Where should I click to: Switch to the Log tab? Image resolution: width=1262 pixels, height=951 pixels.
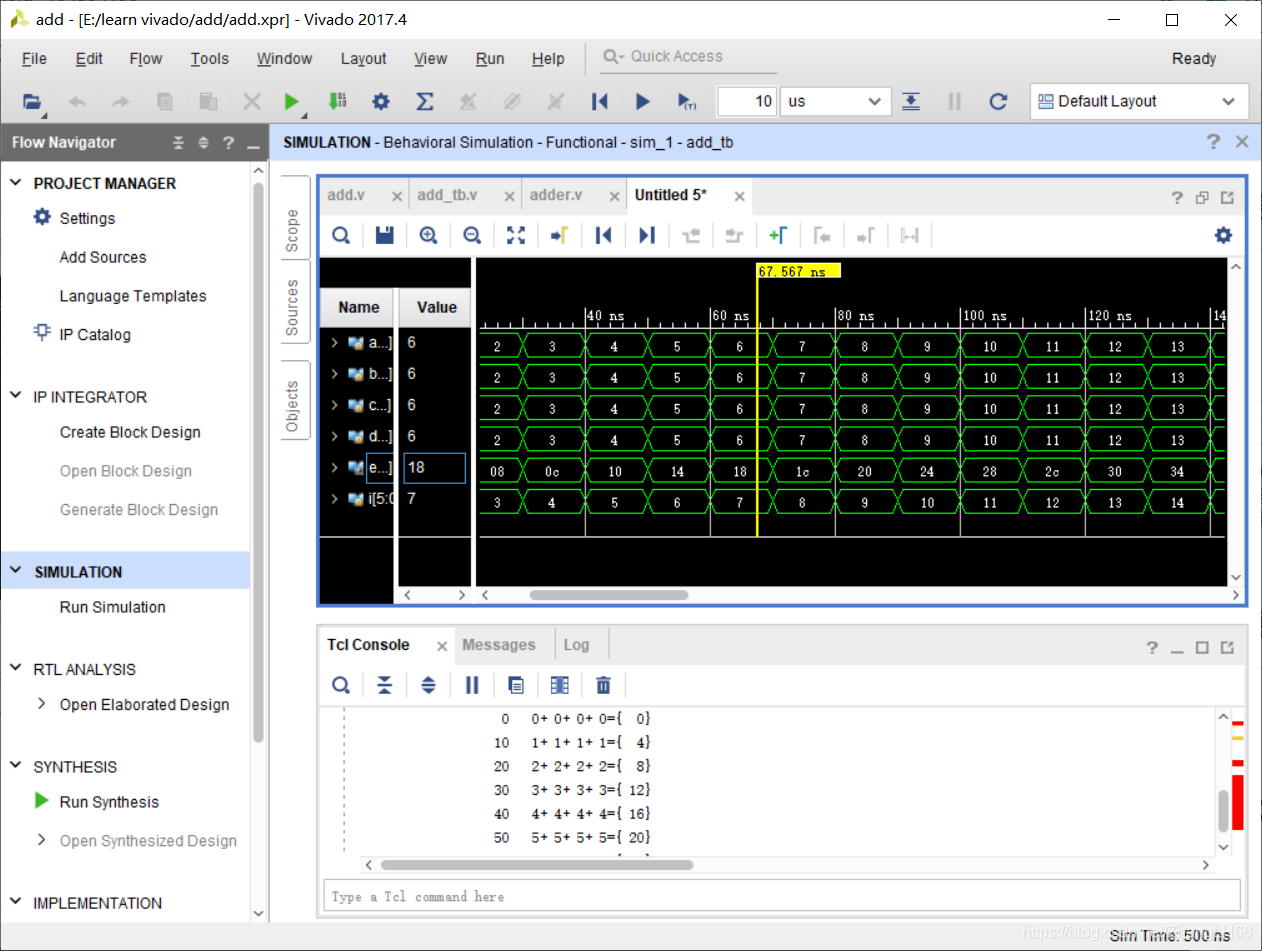576,645
